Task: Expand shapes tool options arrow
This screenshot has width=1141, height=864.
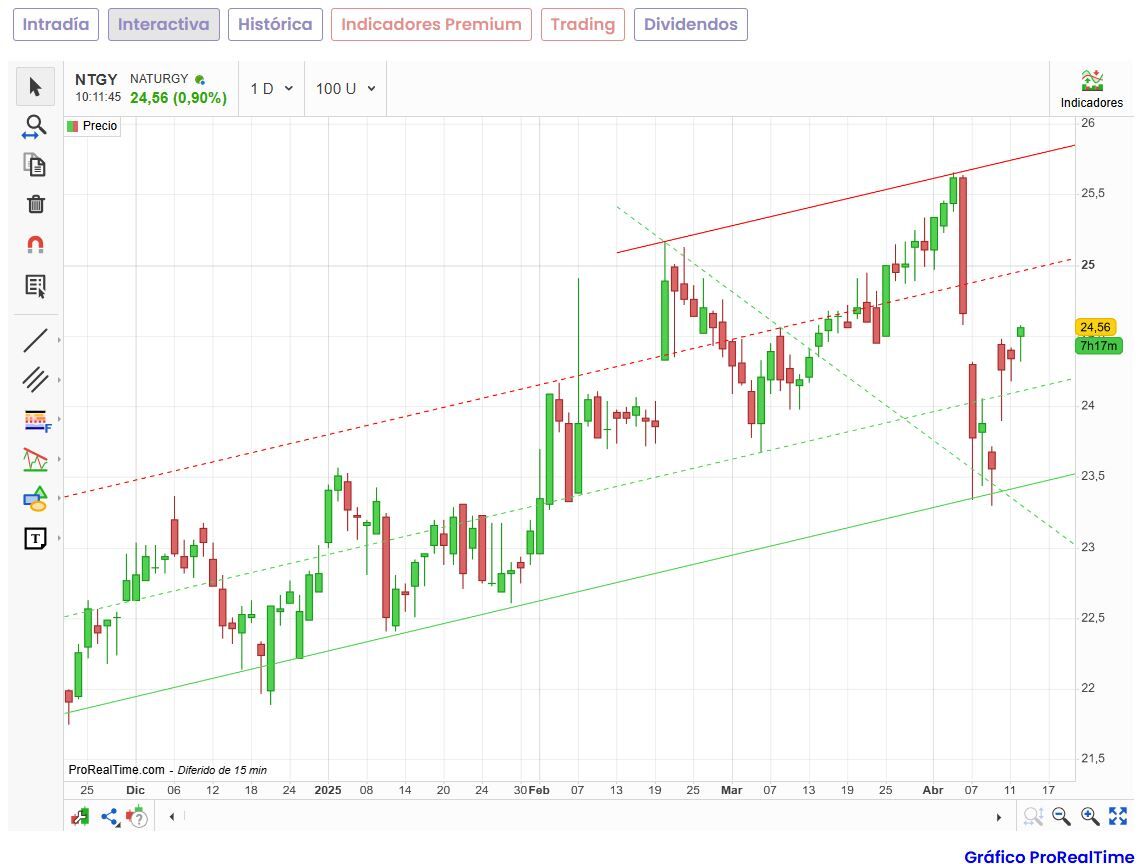Action: point(59,499)
